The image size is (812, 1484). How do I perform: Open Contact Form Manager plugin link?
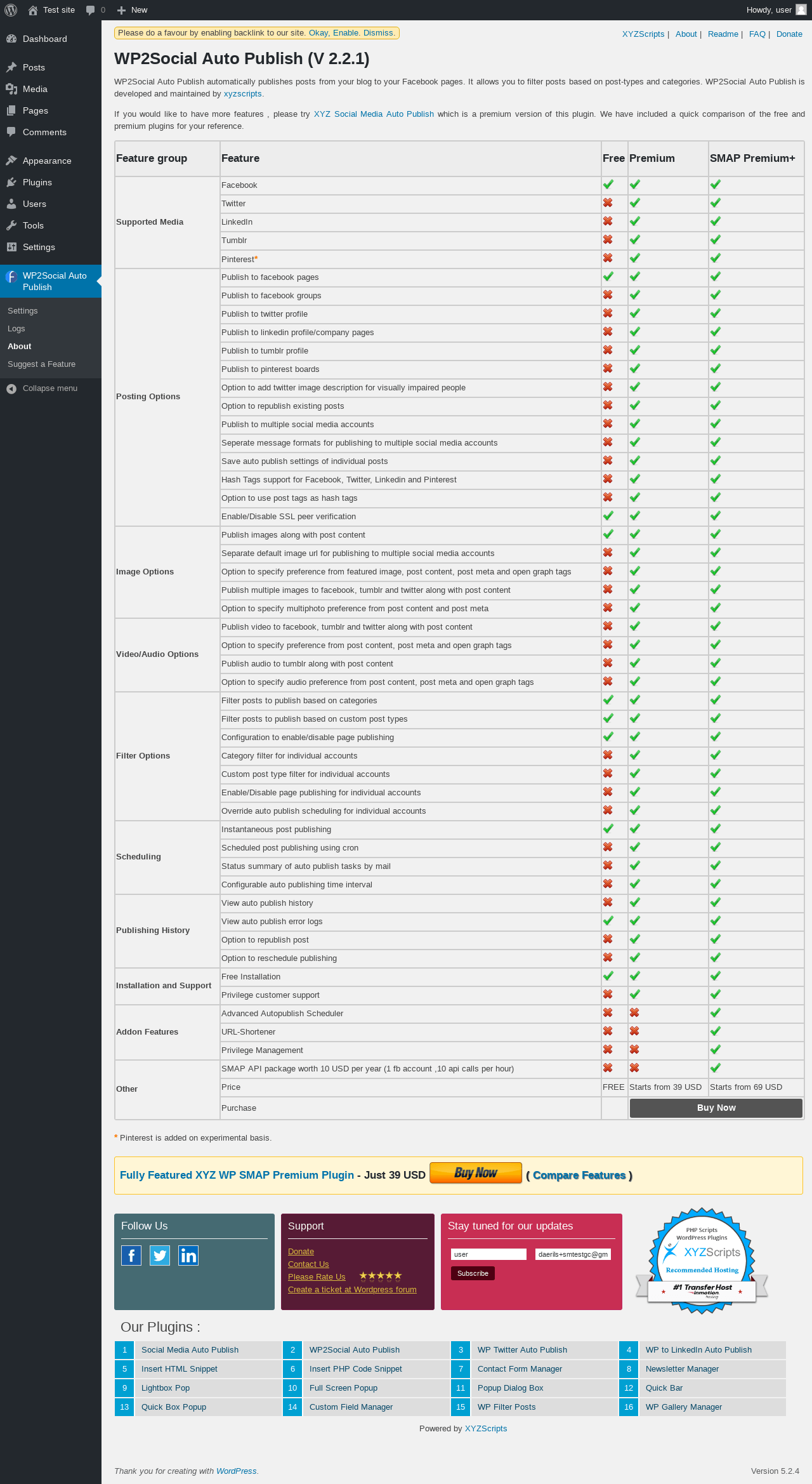click(x=520, y=1369)
